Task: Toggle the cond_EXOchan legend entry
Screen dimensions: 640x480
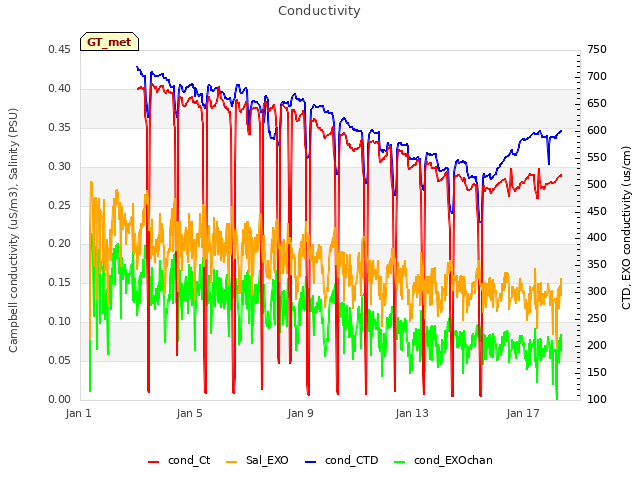Action: pos(443,460)
